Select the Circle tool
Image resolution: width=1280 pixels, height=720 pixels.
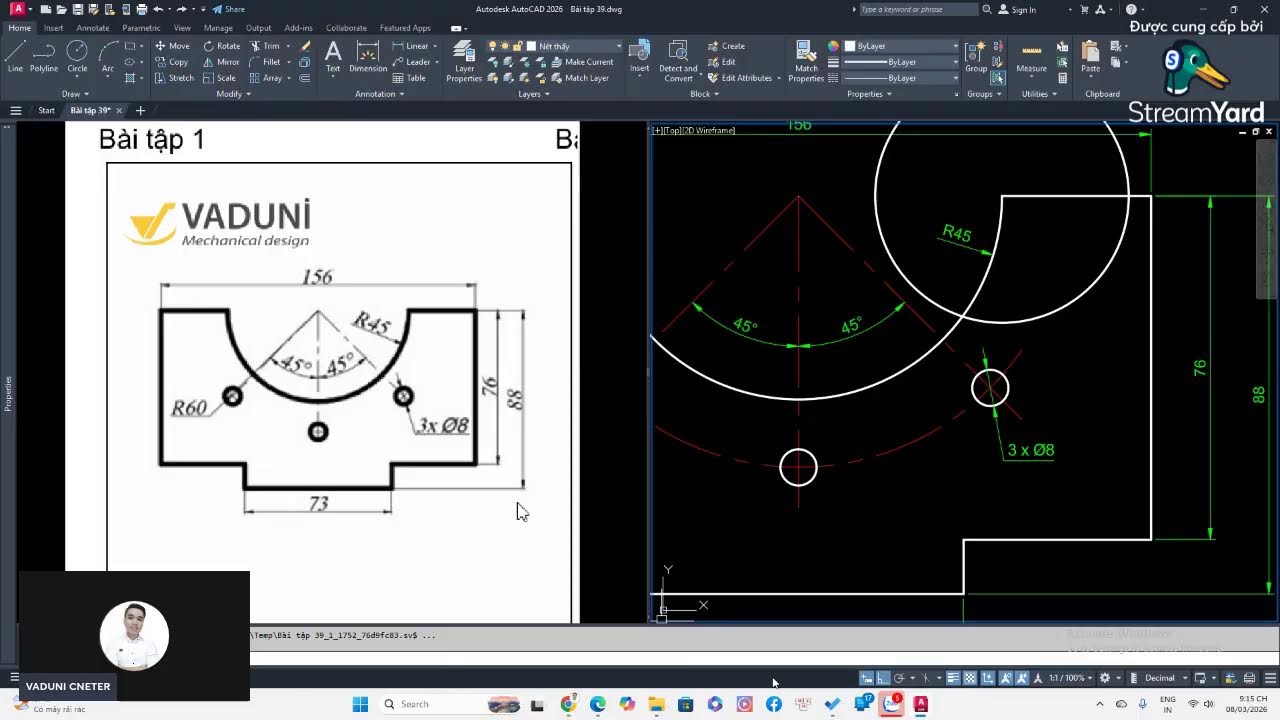(77, 57)
